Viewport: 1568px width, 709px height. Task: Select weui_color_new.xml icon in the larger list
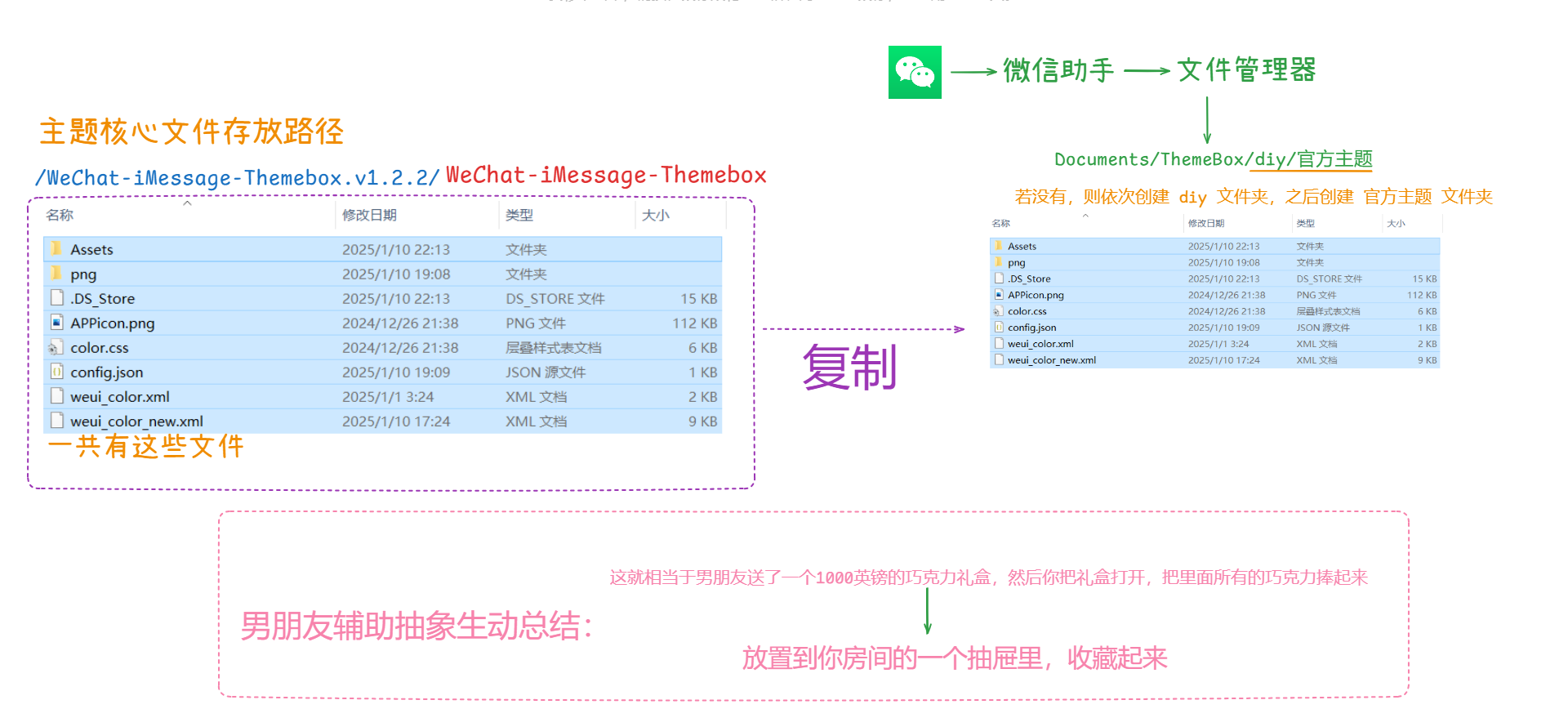56,421
